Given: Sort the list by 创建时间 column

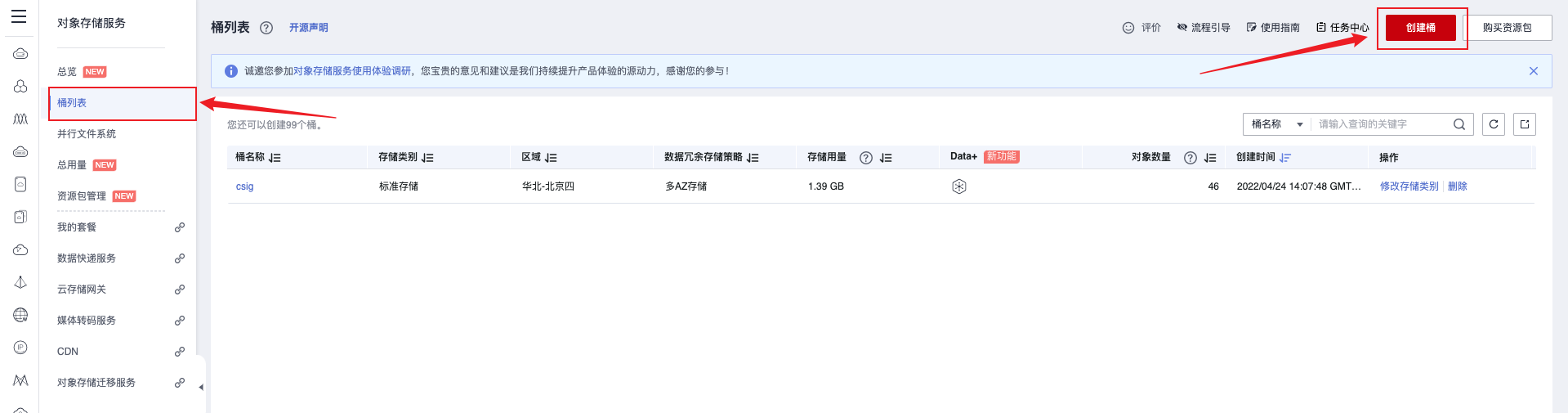Looking at the screenshot, I should [x=1285, y=158].
